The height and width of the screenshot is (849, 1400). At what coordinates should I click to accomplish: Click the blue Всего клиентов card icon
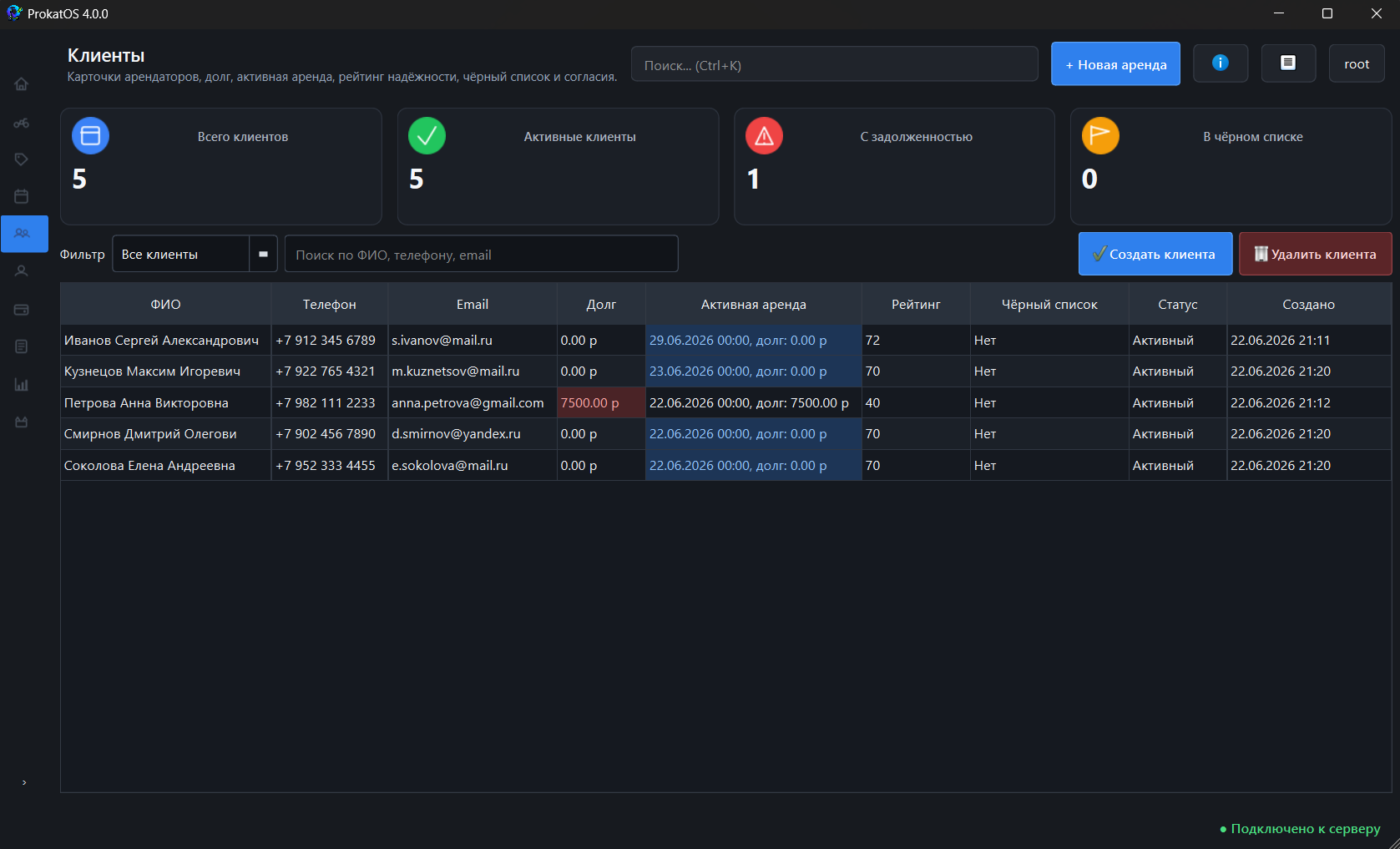tap(90, 135)
